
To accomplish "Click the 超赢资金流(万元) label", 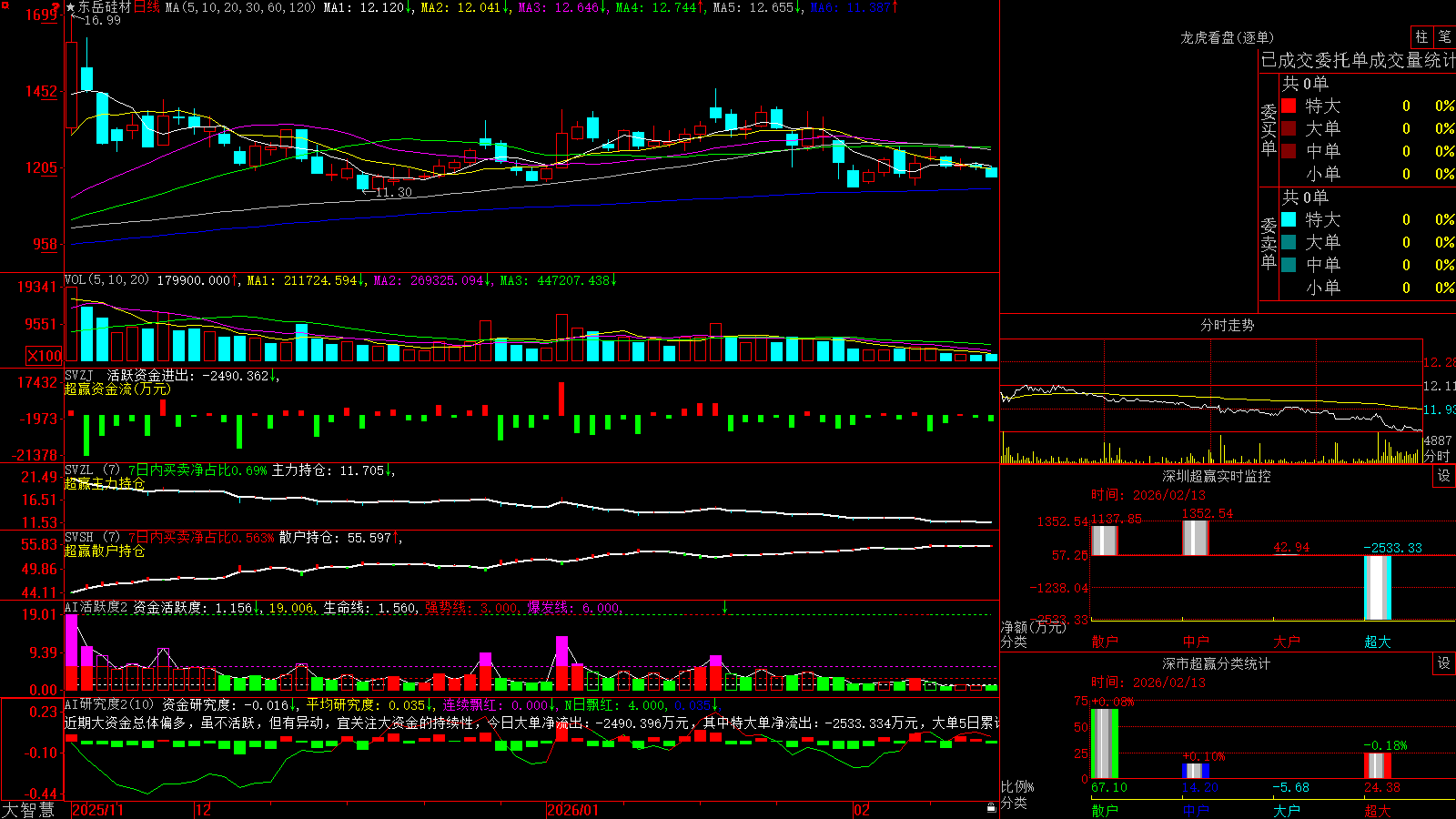I will pyautogui.click(x=116, y=389).
